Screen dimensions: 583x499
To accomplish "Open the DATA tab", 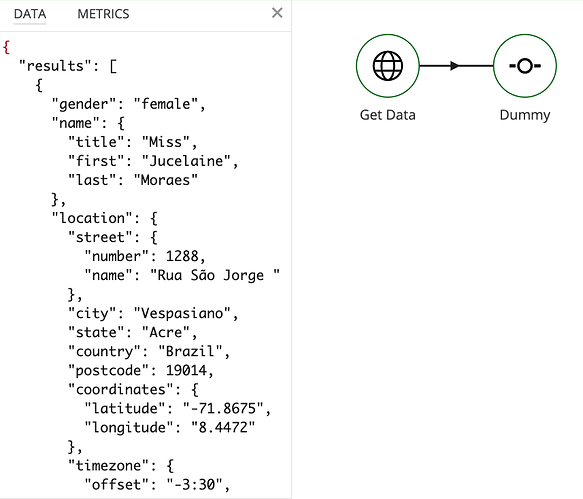I will point(30,14).
